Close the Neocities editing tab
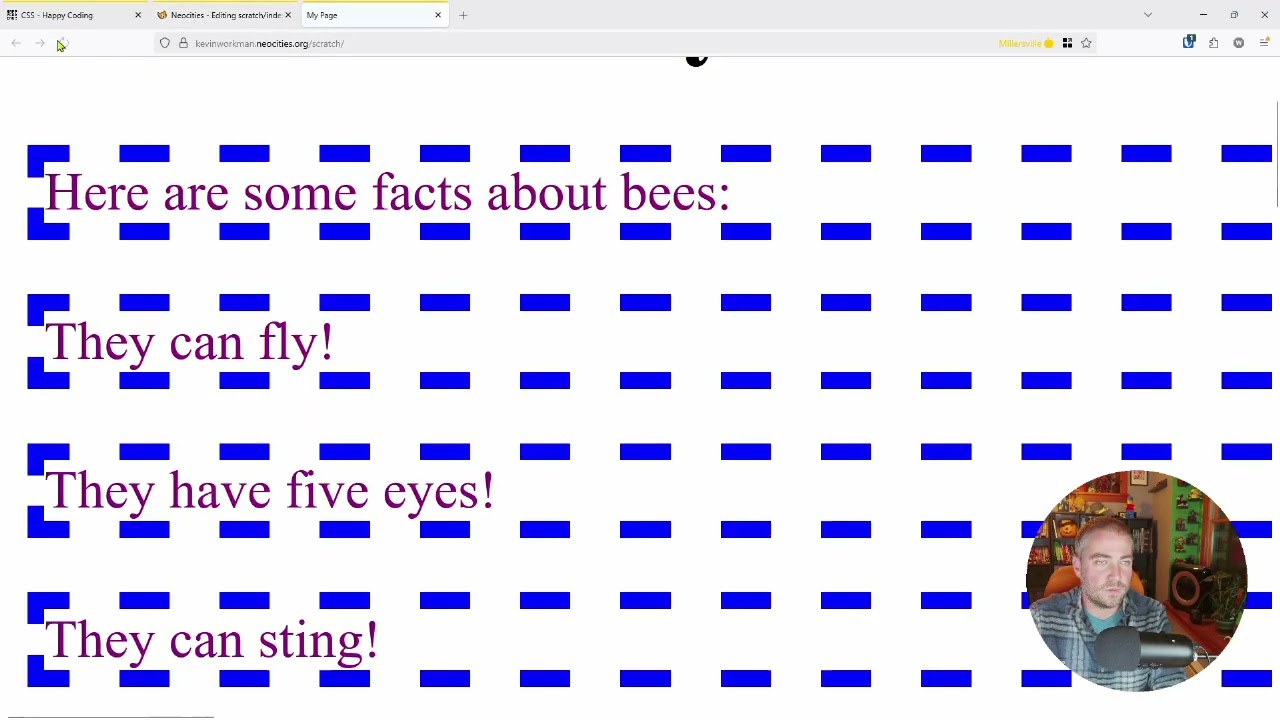 point(288,15)
